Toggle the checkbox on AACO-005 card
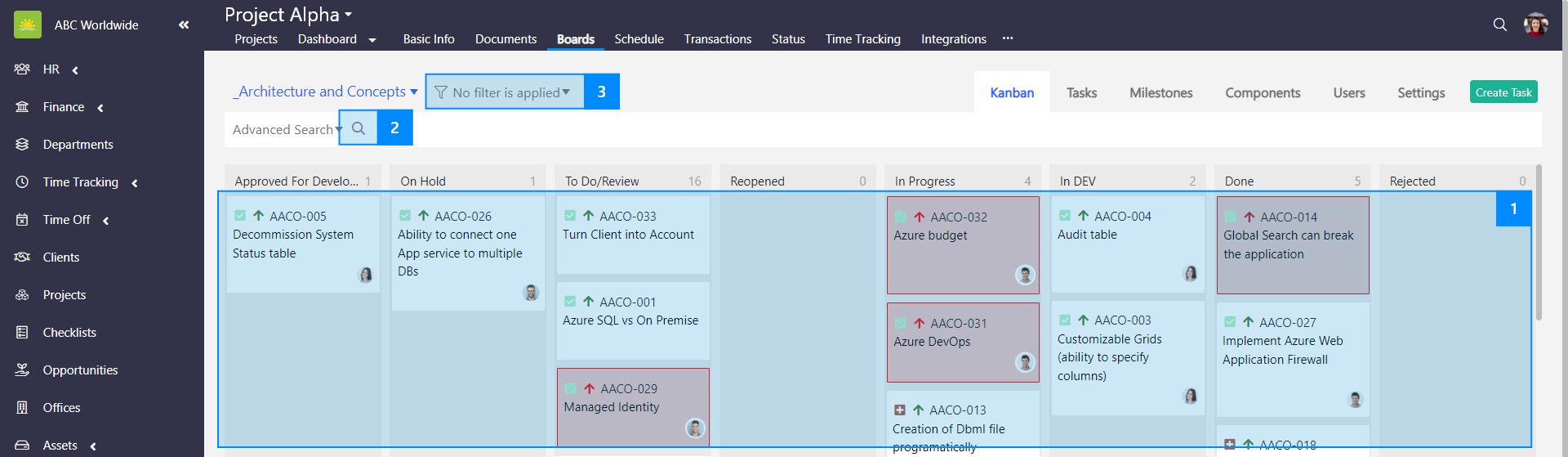1568x457 pixels. point(240,216)
